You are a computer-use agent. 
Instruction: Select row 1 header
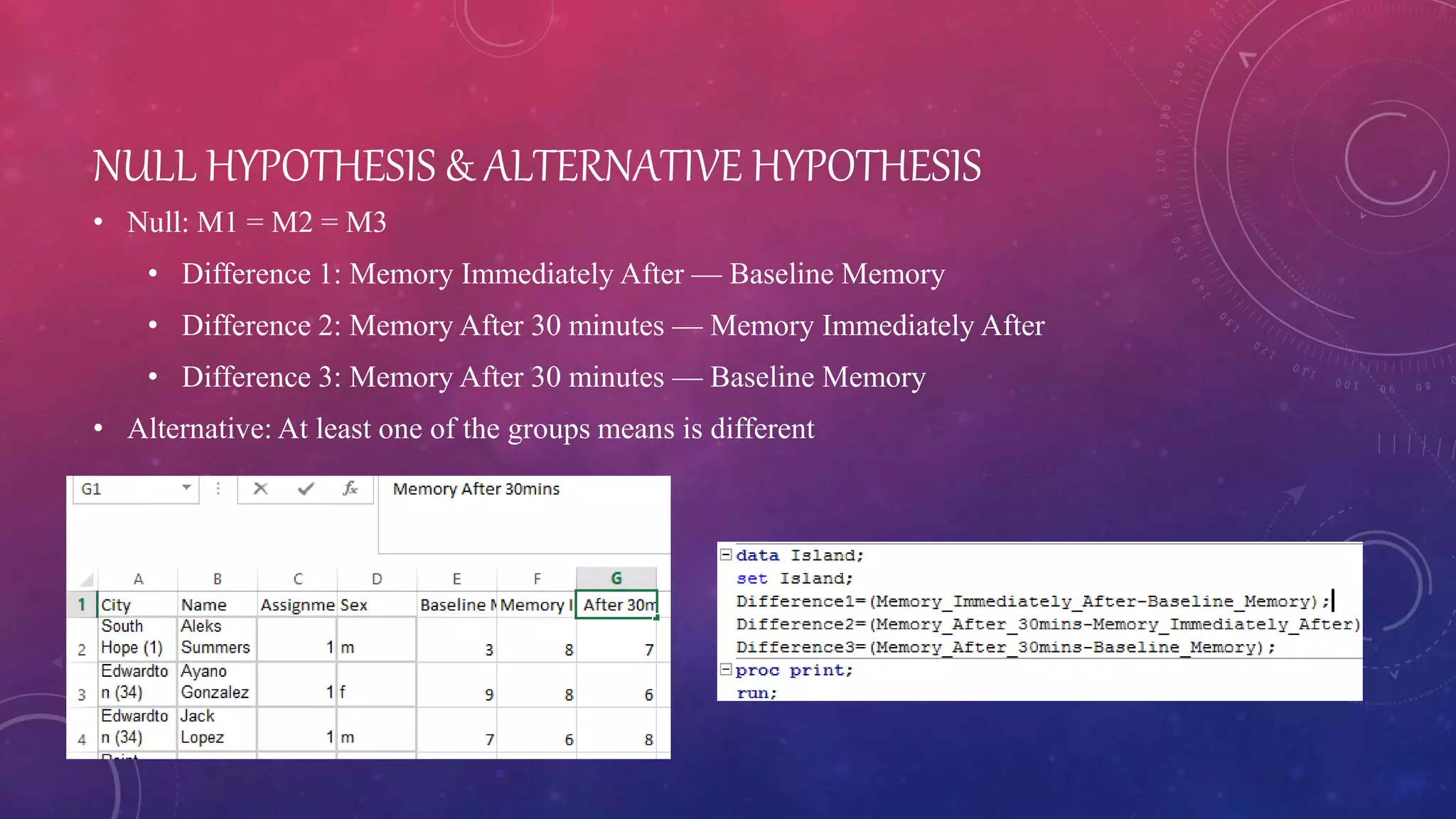click(82, 604)
